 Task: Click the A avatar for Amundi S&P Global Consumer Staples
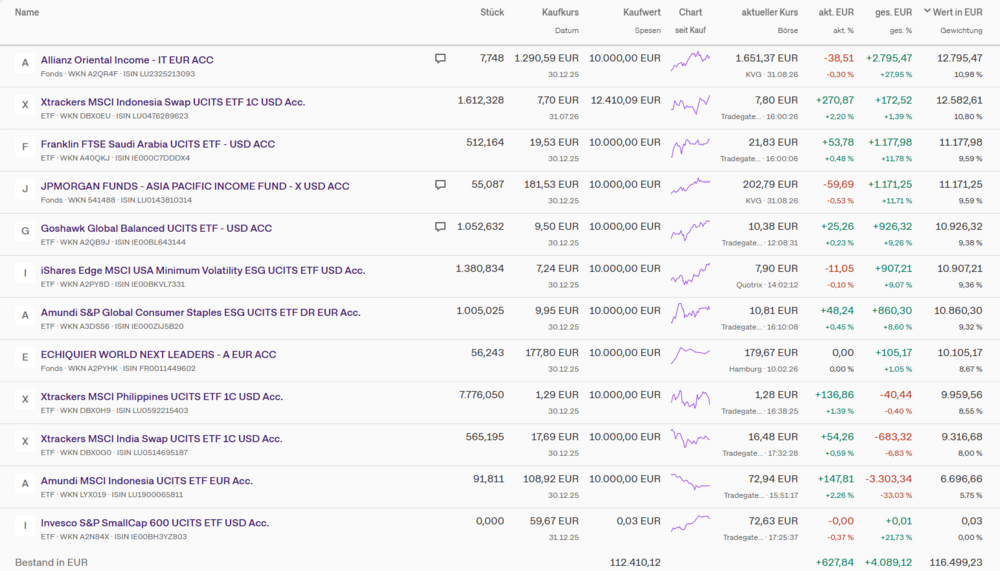(25, 315)
